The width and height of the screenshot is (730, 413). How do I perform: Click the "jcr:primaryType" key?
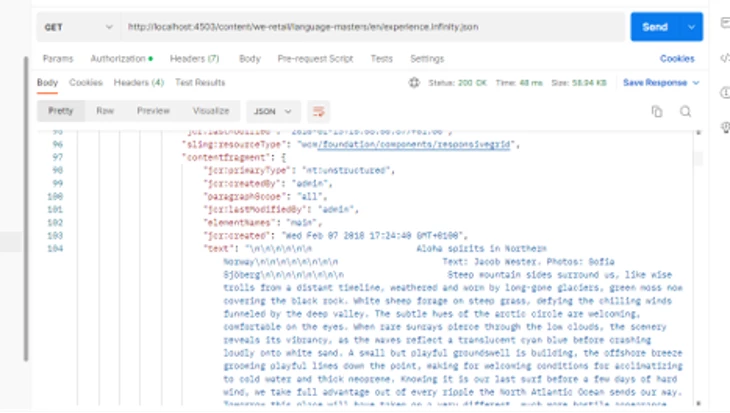tap(247, 170)
